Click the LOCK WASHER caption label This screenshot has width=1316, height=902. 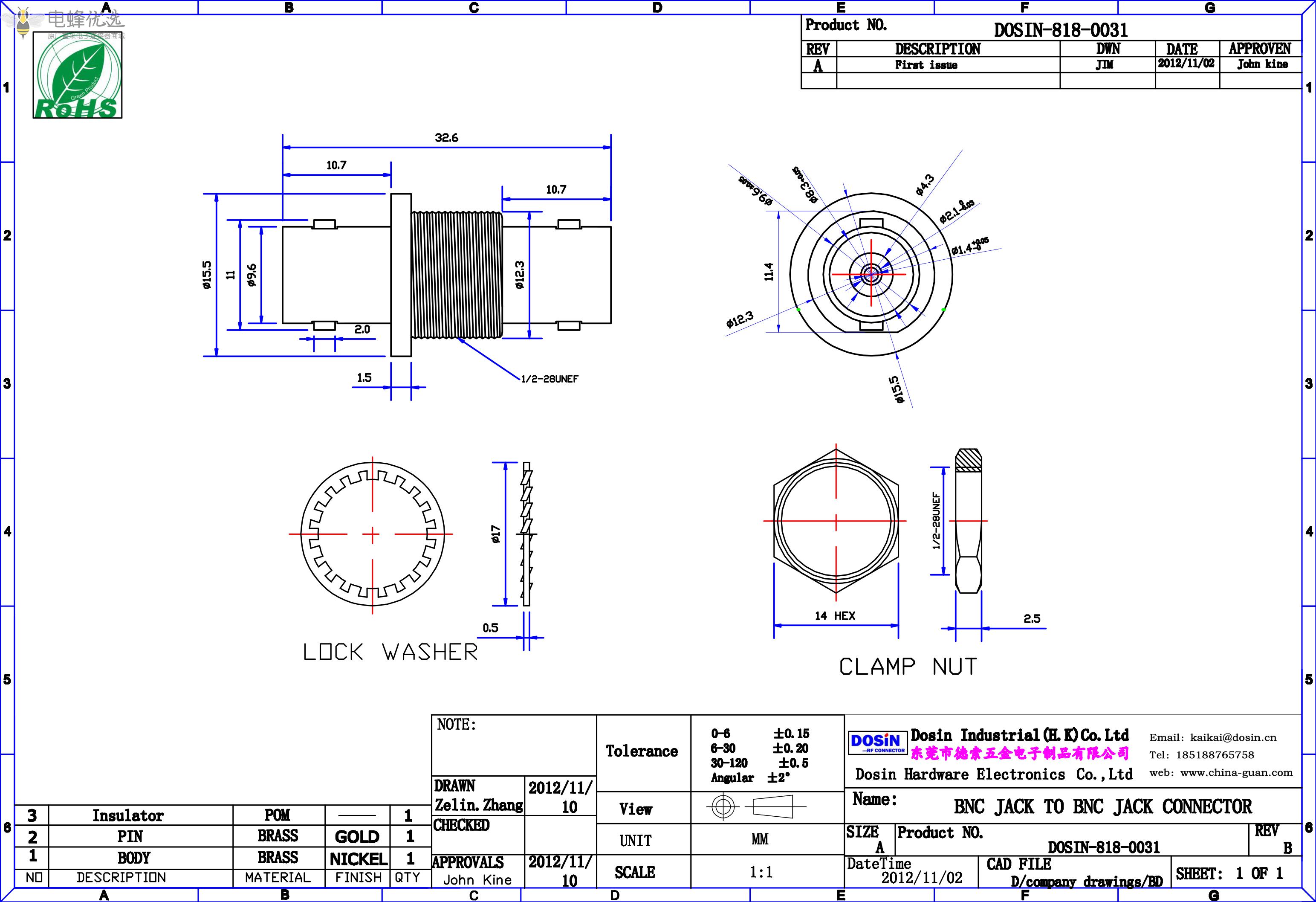390,652
